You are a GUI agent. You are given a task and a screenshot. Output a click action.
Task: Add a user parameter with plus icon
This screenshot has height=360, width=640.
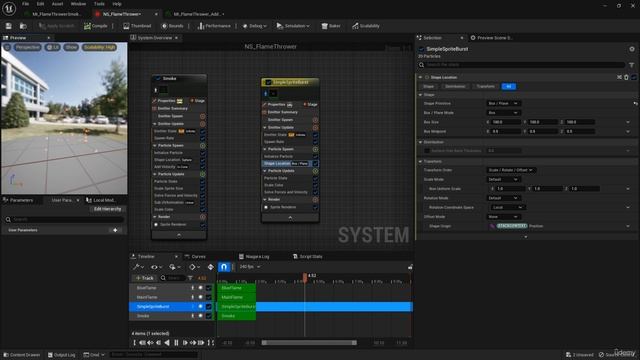click(x=115, y=230)
